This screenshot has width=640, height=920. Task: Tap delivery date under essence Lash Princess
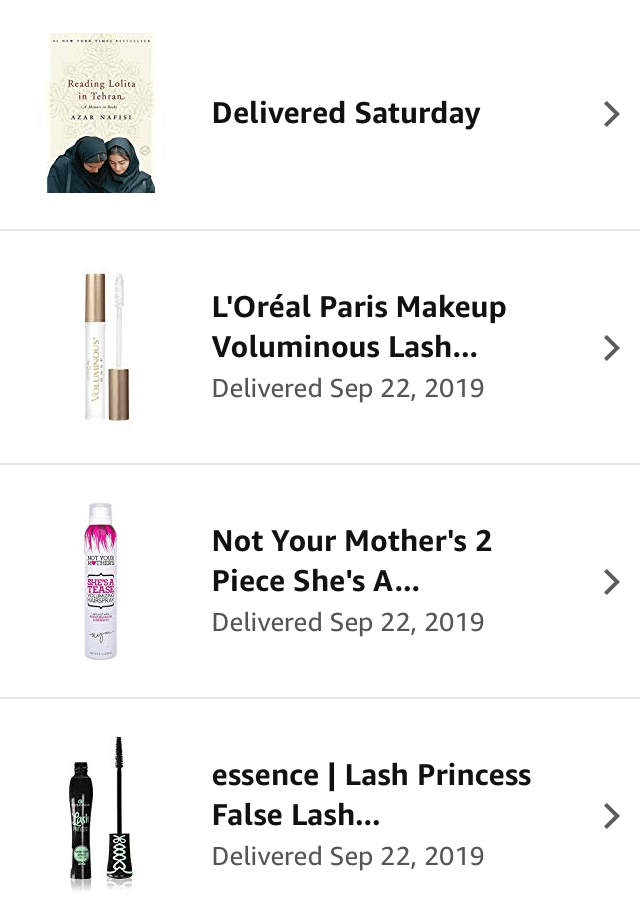[348, 856]
